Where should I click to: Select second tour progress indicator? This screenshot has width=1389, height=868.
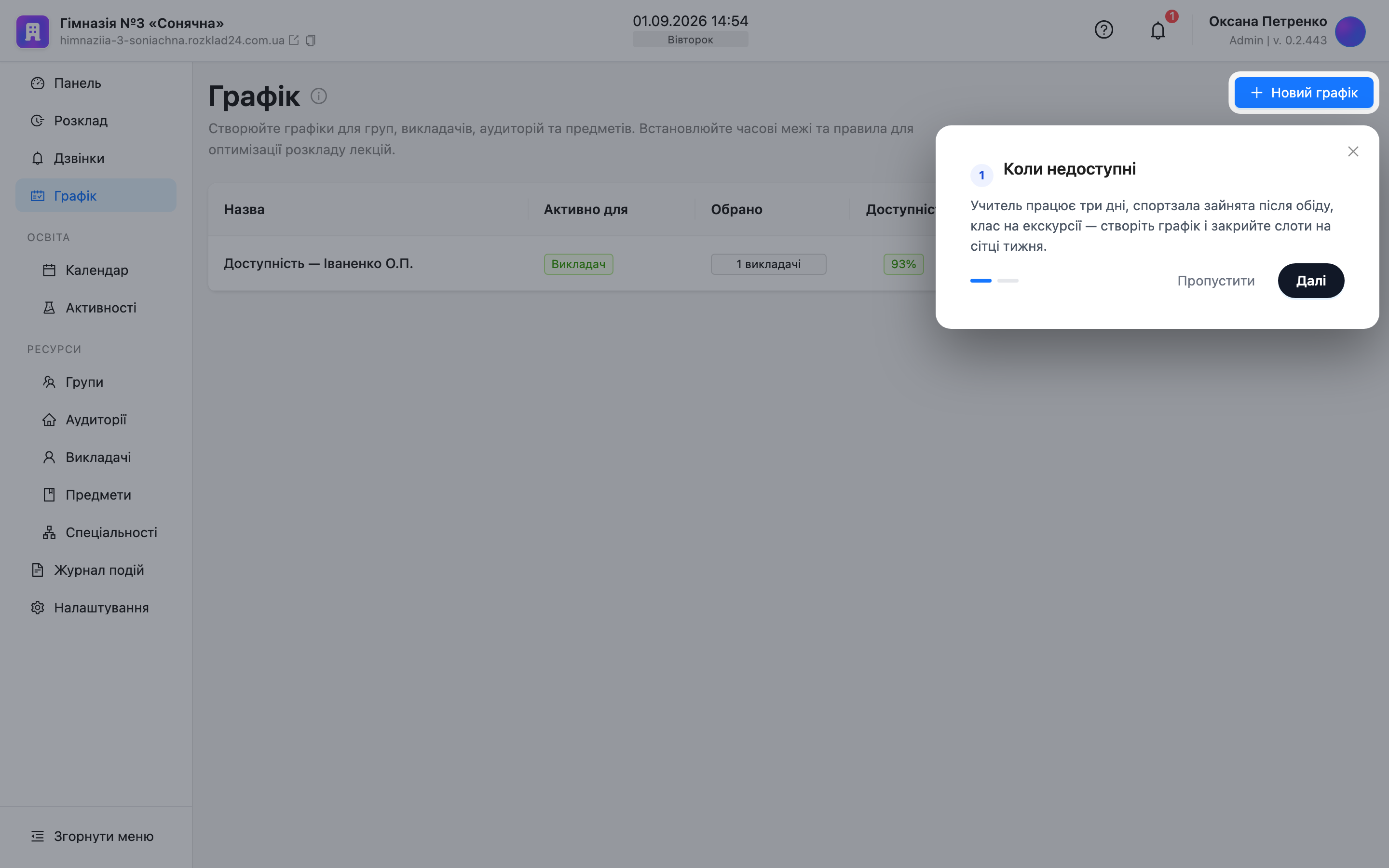click(x=1008, y=281)
